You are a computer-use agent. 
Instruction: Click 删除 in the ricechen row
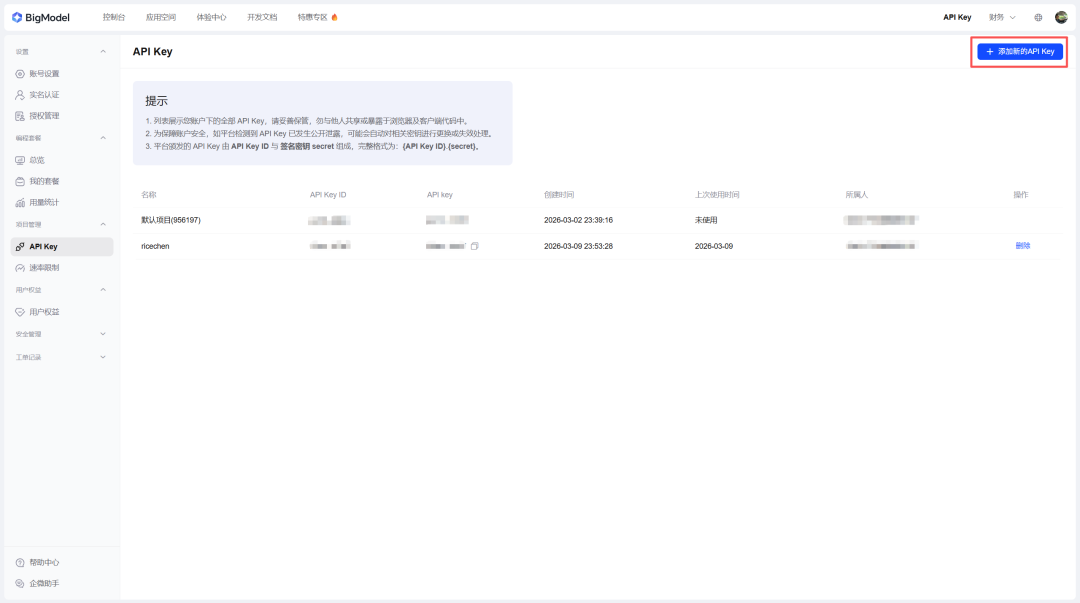(x=1023, y=246)
